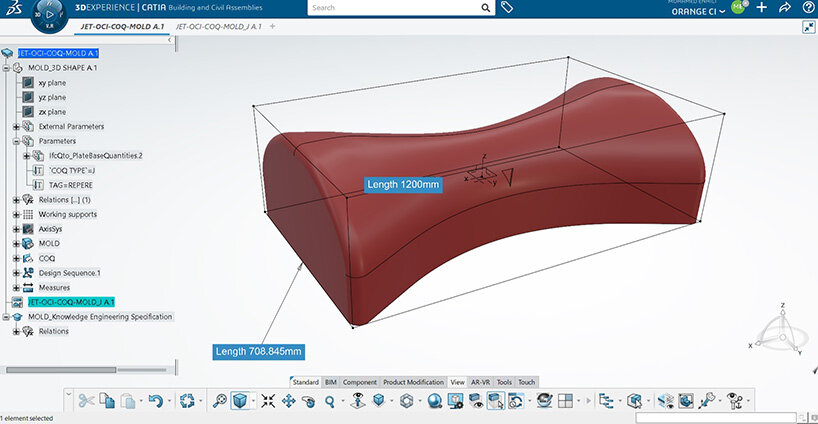This screenshot has height=424, width=818.
Task: Collapse the Parameters tree node
Action: click(16, 141)
